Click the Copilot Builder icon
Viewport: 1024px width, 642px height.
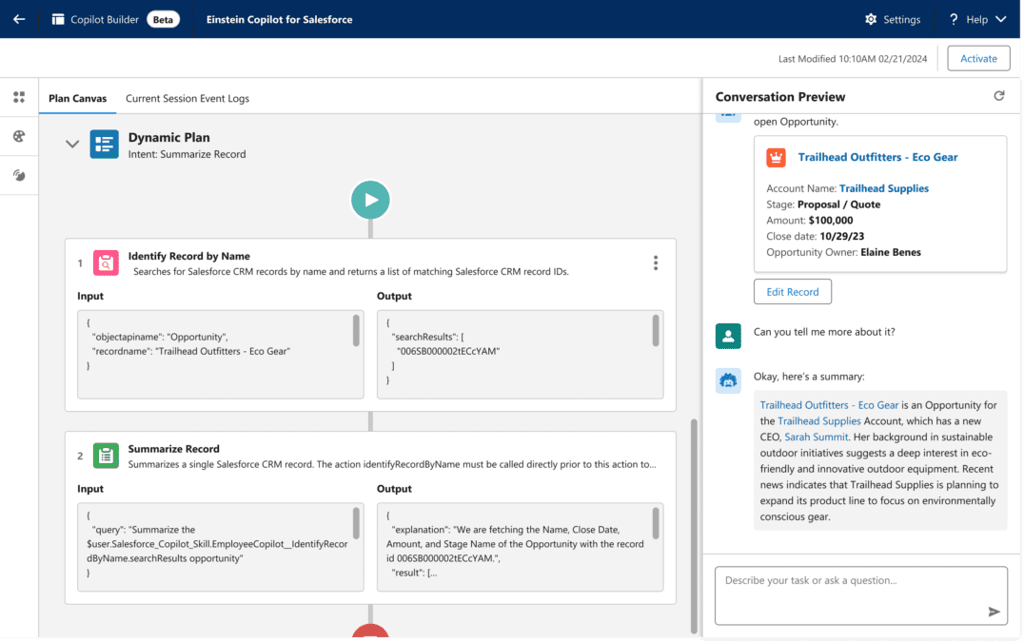pyautogui.click(x=58, y=20)
